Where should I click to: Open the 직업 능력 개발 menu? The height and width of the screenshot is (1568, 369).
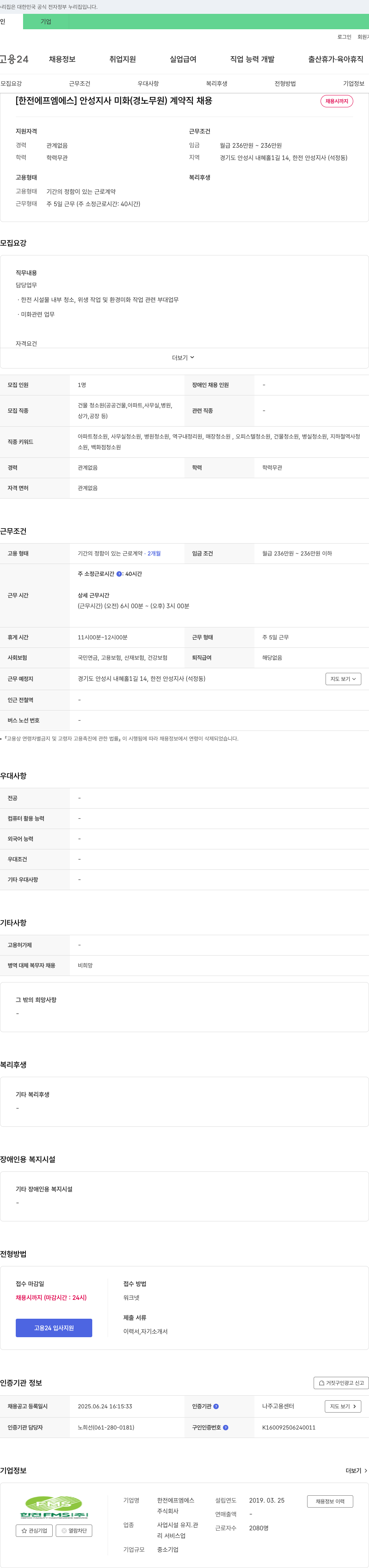tap(252, 59)
